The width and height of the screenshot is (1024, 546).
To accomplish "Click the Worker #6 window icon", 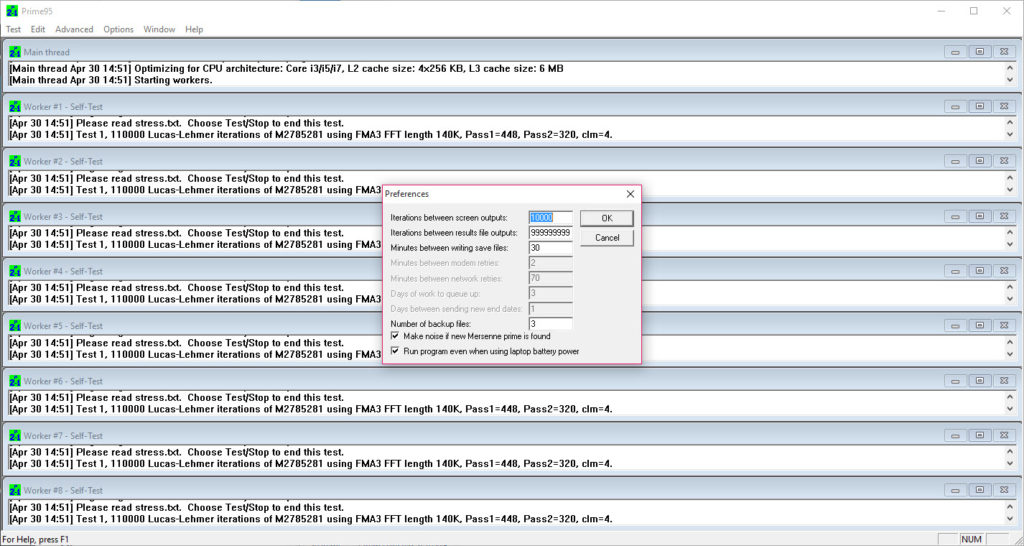I will tap(15, 381).
